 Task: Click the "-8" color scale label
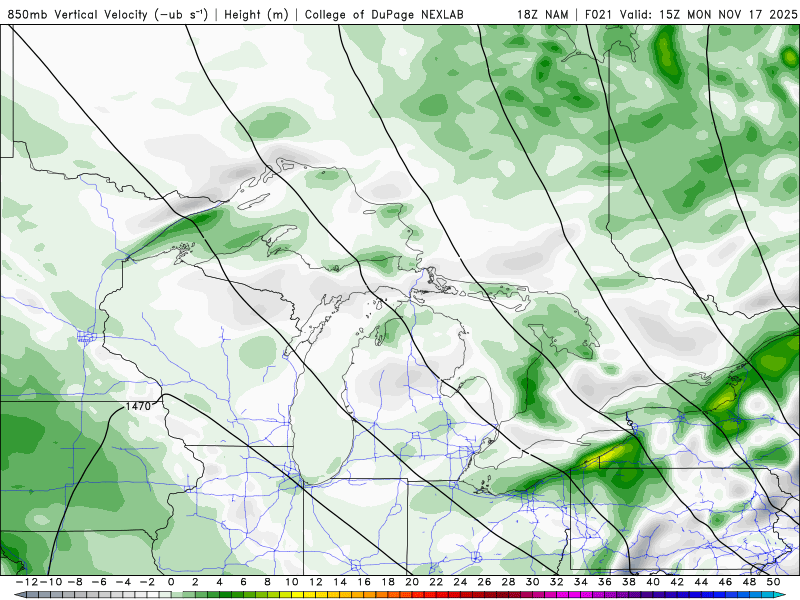click(75, 582)
